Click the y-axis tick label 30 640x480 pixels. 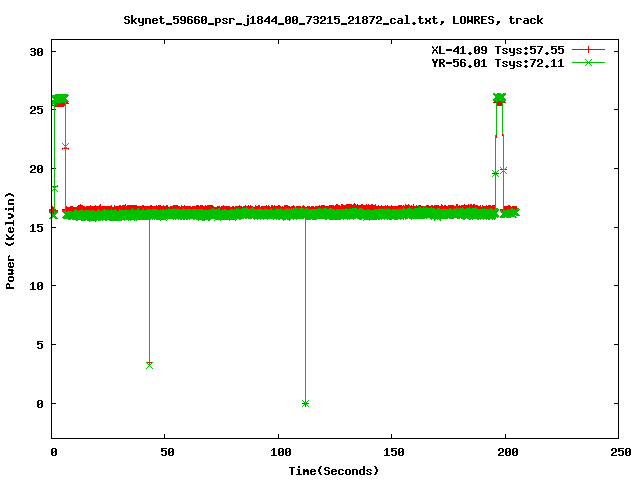[36, 52]
